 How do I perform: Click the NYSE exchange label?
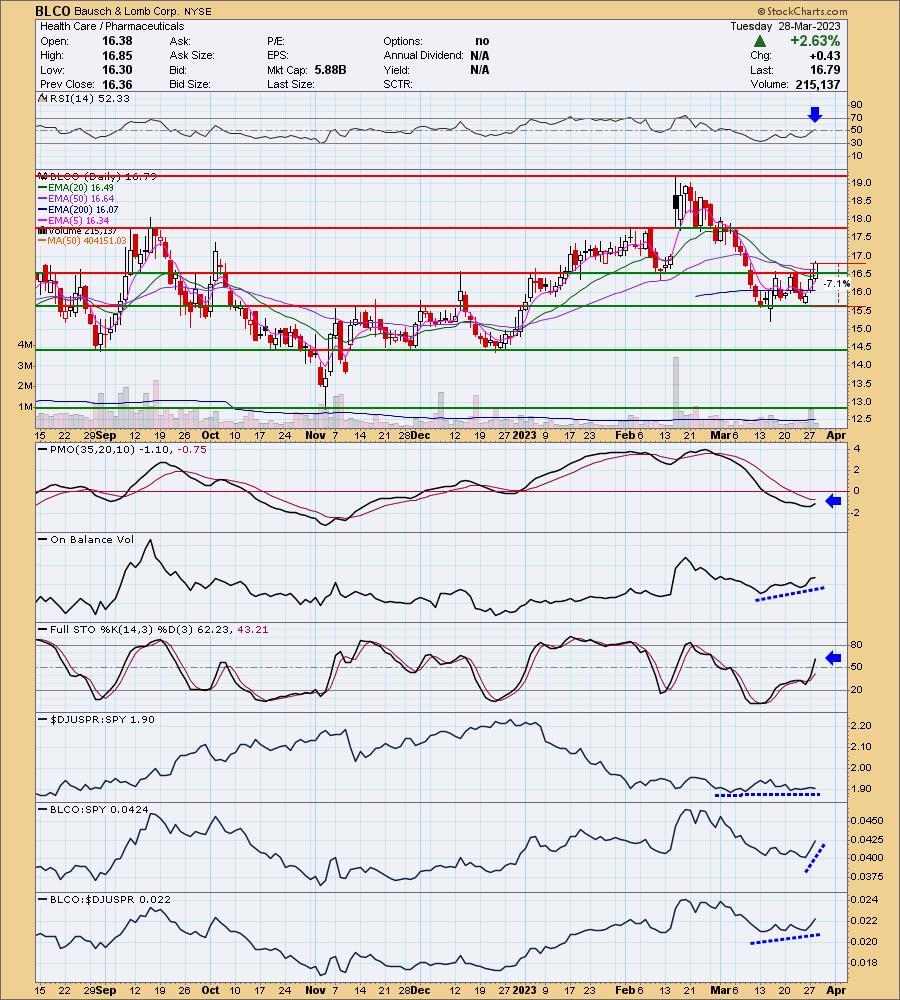[x=198, y=11]
